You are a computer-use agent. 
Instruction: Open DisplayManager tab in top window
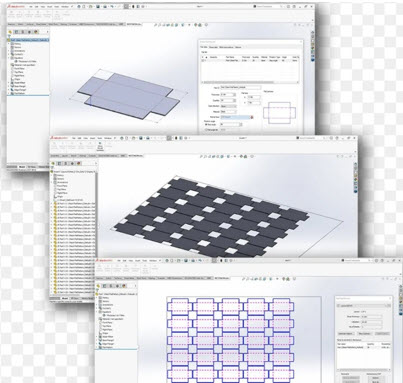click(36, 32)
